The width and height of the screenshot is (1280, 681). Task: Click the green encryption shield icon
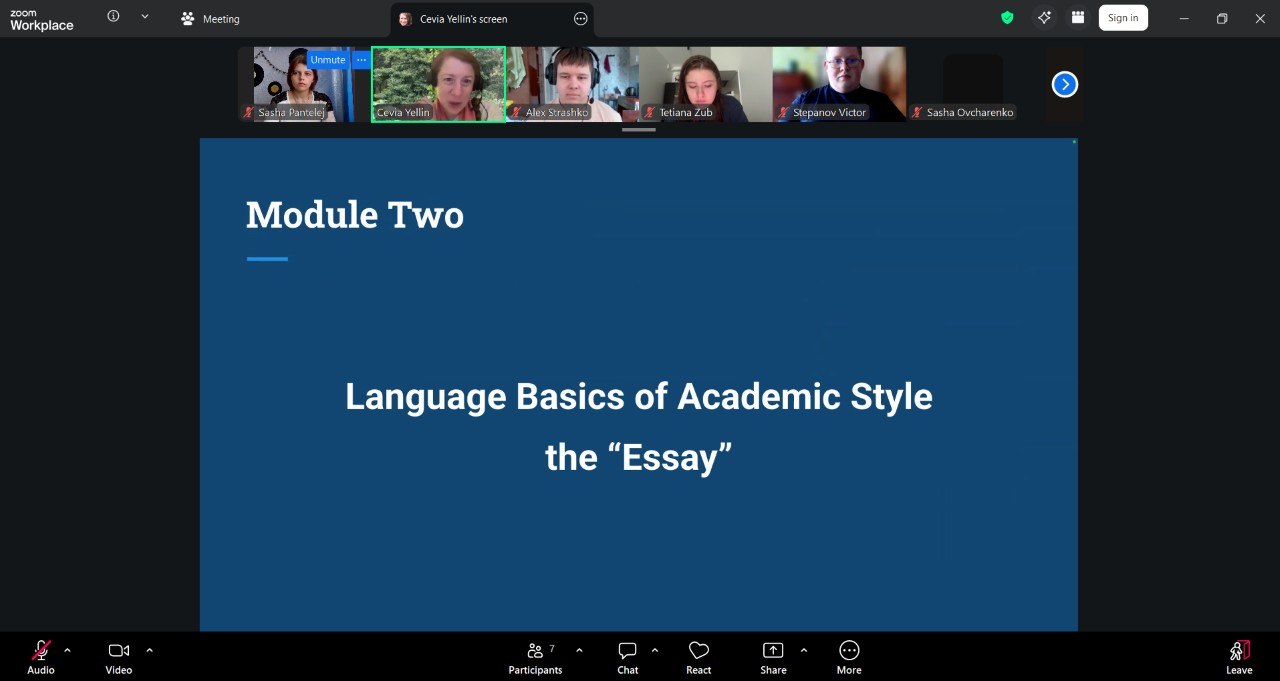pyautogui.click(x=1007, y=18)
